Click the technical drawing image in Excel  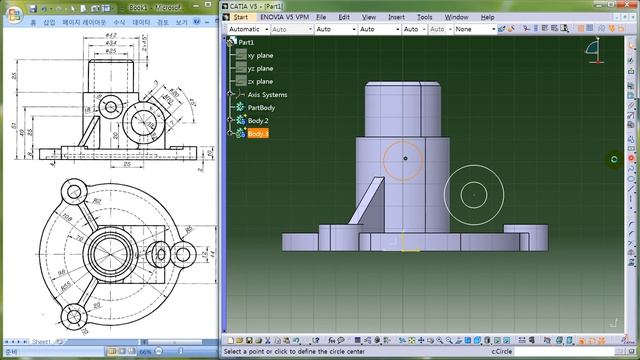(x=111, y=184)
